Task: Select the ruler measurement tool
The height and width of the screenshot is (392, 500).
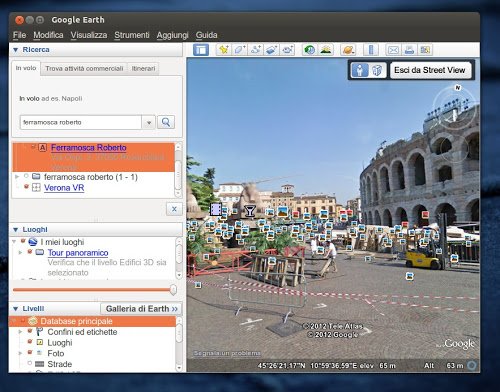Action: pos(371,50)
